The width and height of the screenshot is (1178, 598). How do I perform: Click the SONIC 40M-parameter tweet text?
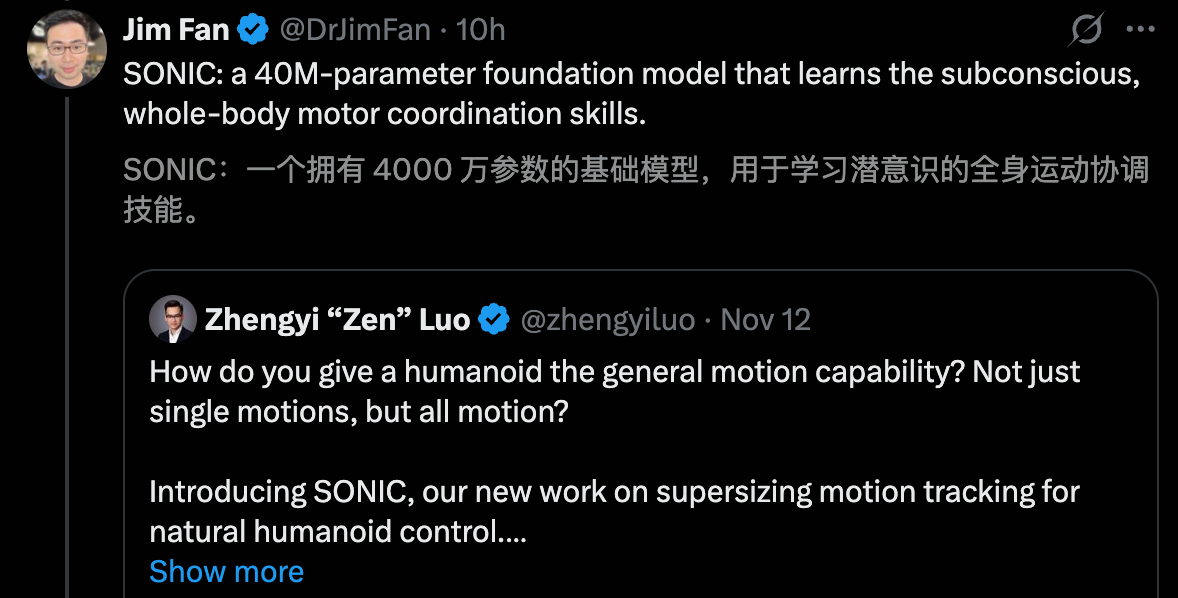[631, 76]
